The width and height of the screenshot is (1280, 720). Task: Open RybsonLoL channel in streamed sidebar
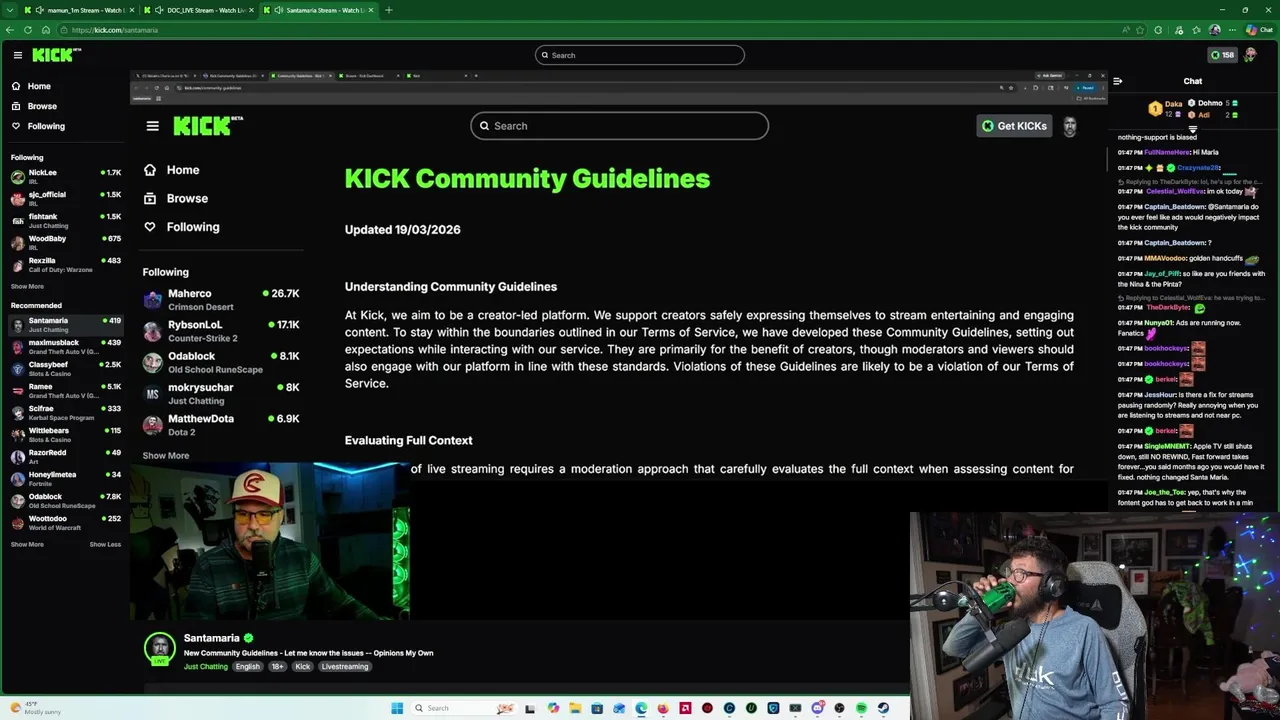(221, 330)
